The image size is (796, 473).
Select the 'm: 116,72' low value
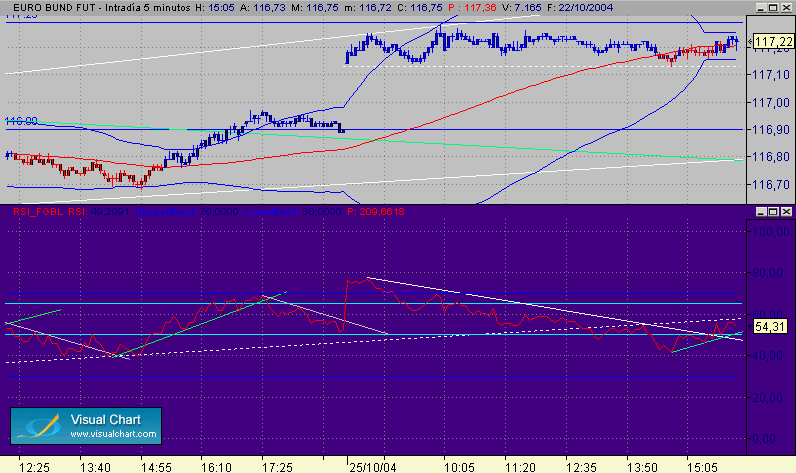point(368,8)
